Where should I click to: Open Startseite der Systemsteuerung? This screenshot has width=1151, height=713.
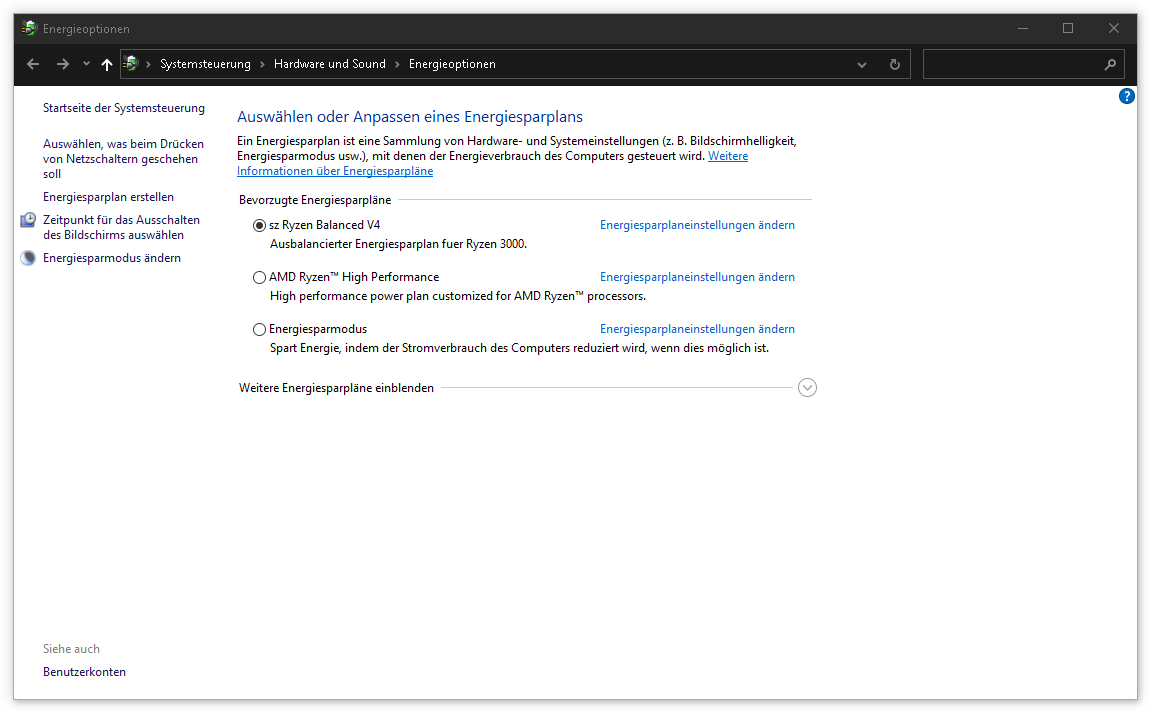tap(123, 108)
